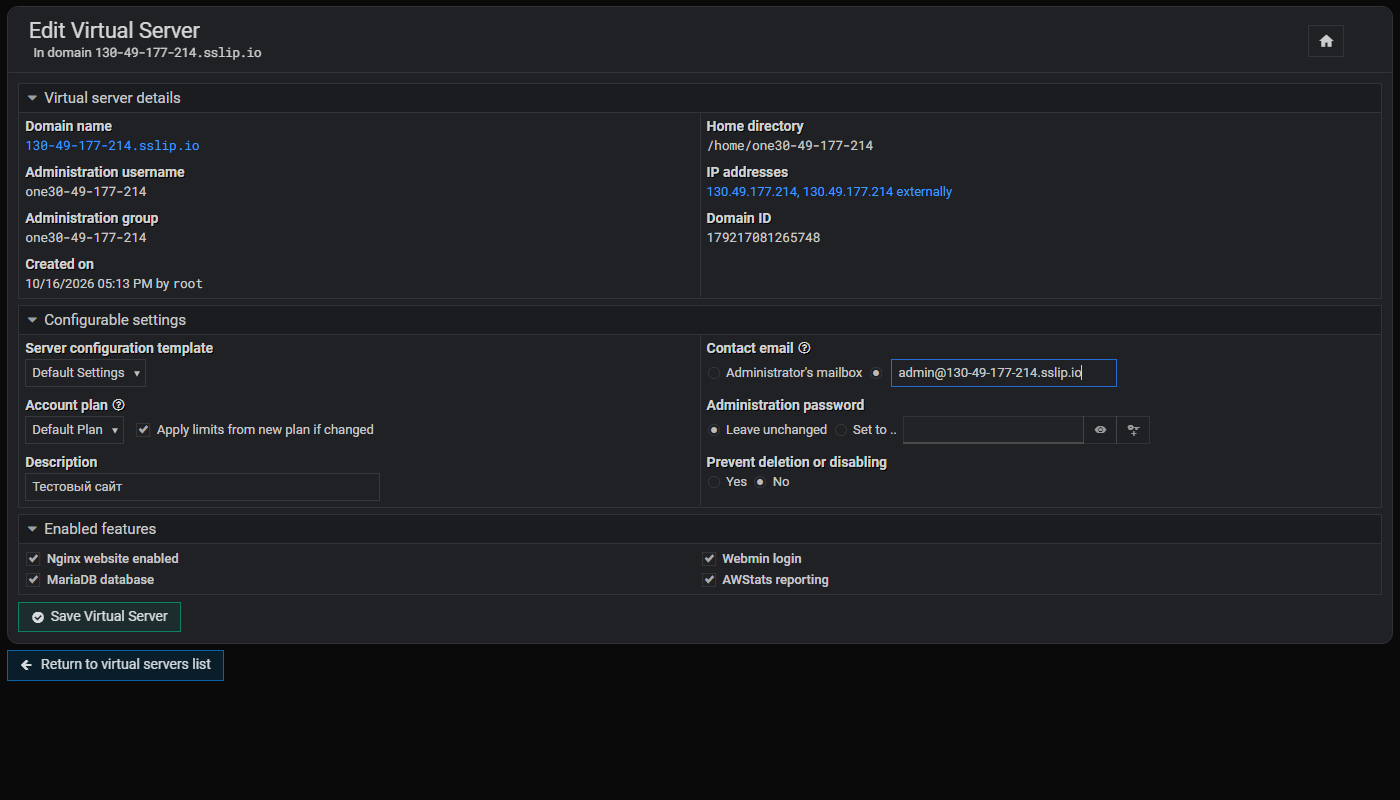Show password with the eye icon
Screen dimensions: 1400x800
[x=1100, y=430]
